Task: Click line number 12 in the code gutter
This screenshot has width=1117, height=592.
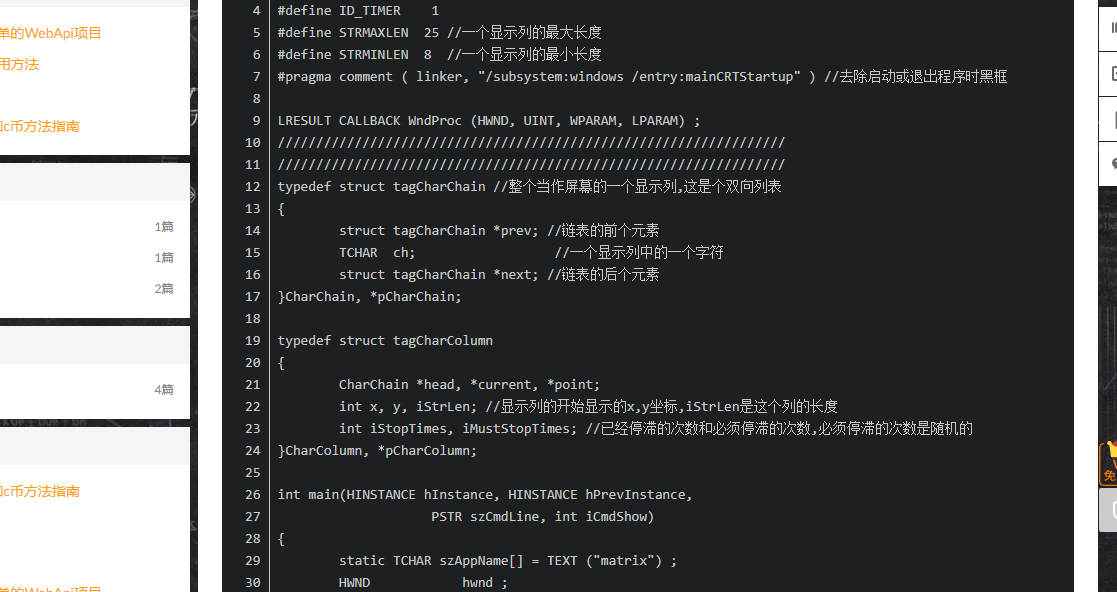Action: pyautogui.click(x=252, y=187)
